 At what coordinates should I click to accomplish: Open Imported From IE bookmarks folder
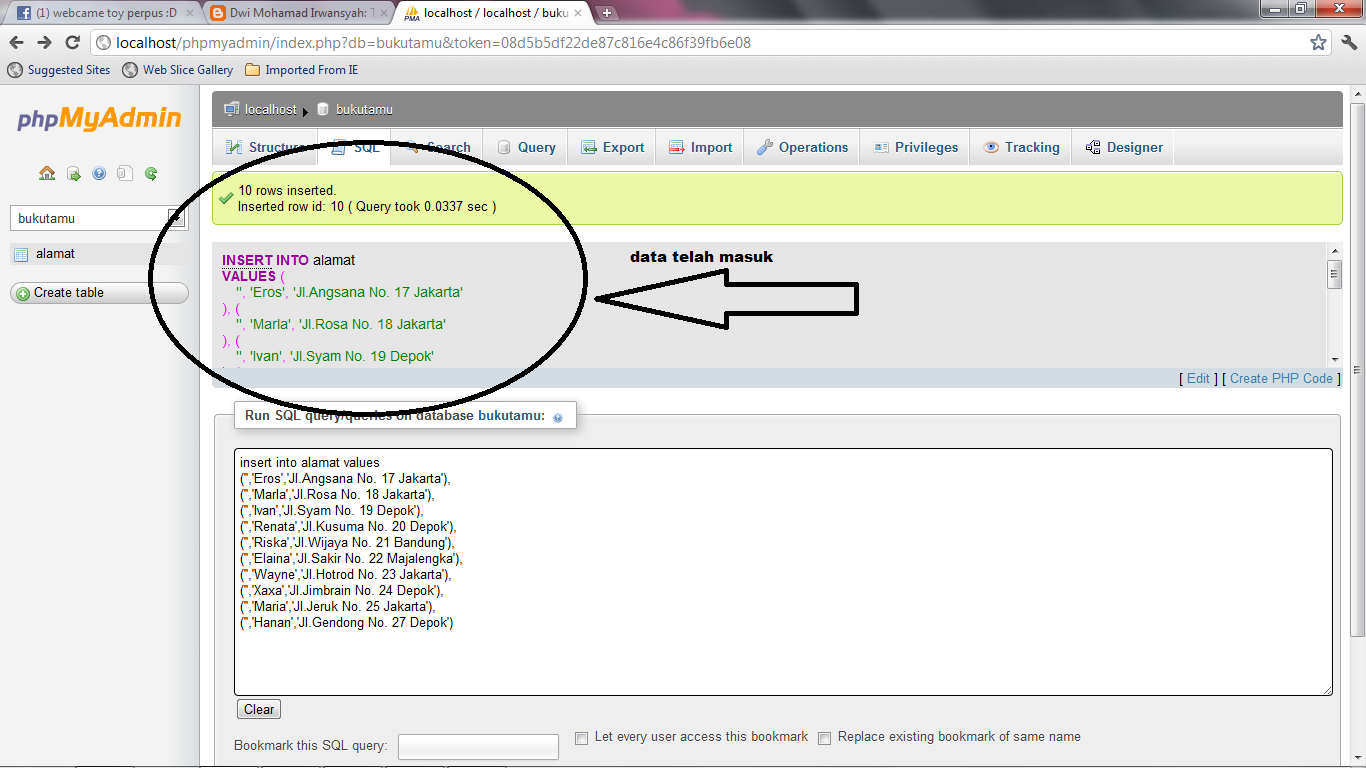coord(301,70)
